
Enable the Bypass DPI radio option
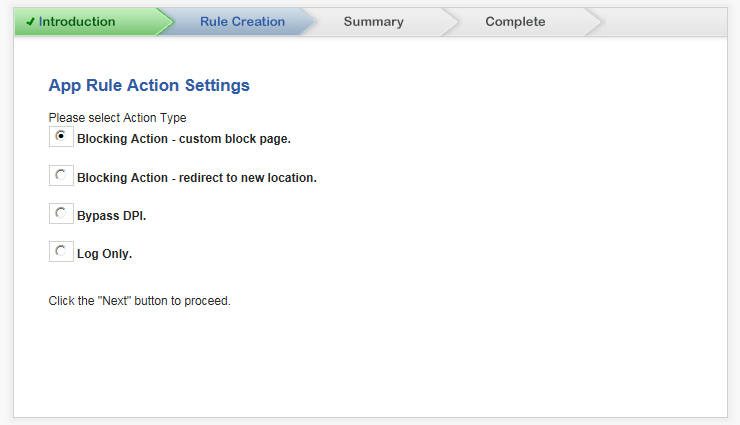tap(61, 213)
